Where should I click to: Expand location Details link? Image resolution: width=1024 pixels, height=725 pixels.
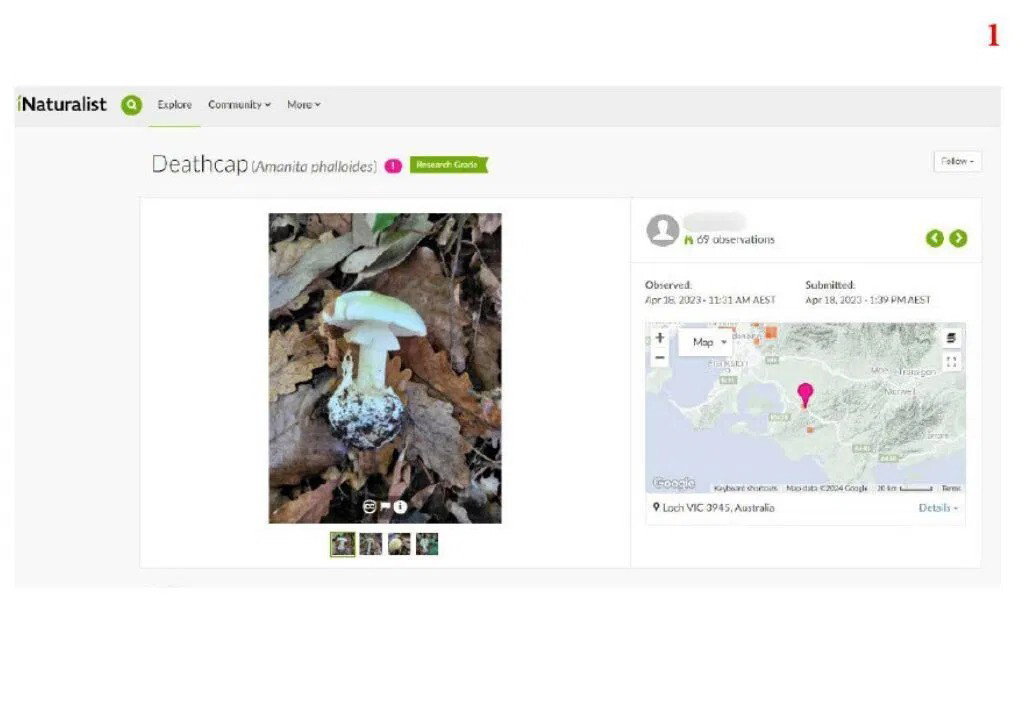pos(938,508)
